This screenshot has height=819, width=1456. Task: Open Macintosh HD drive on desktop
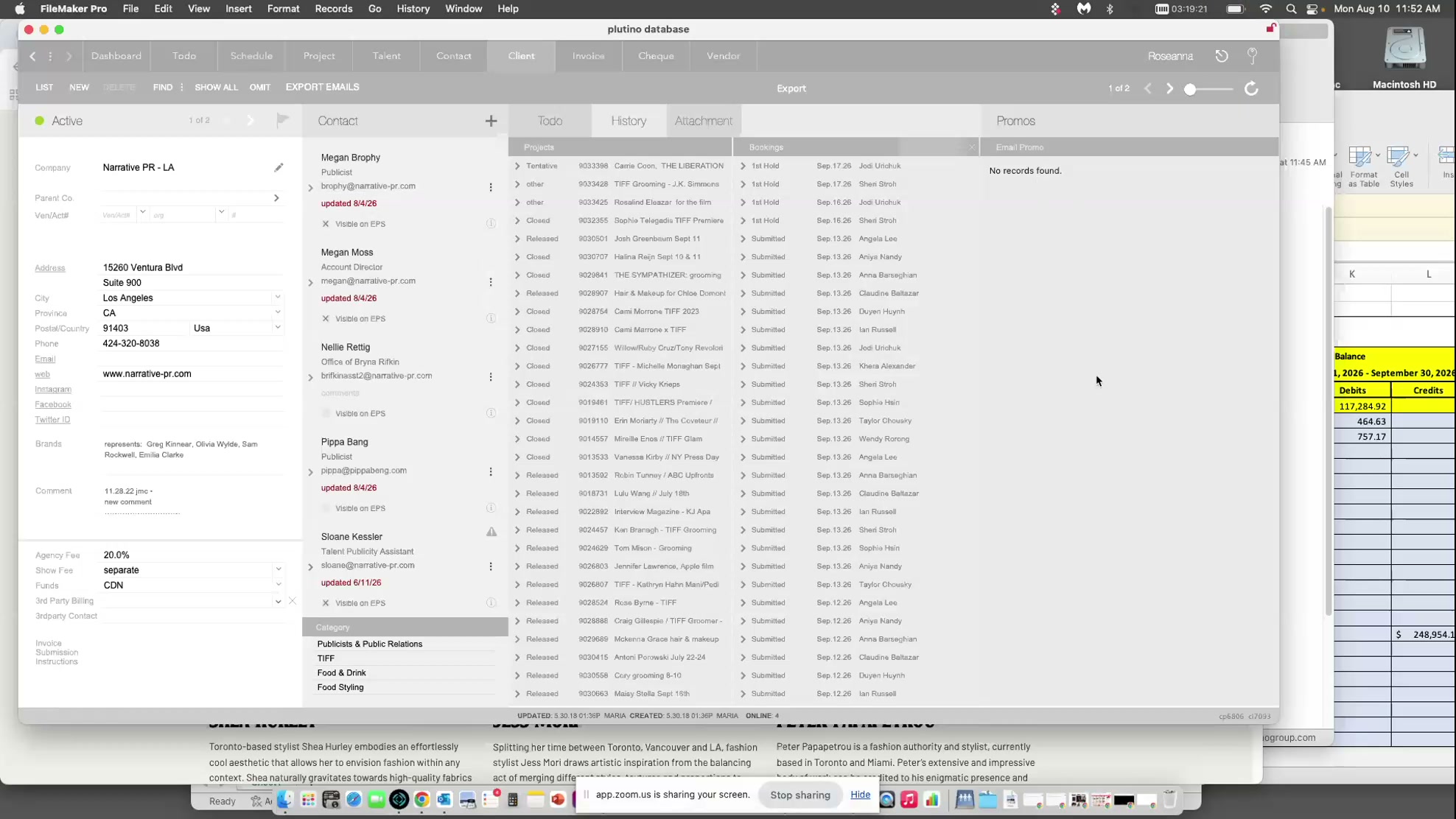(x=1404, y=57)
